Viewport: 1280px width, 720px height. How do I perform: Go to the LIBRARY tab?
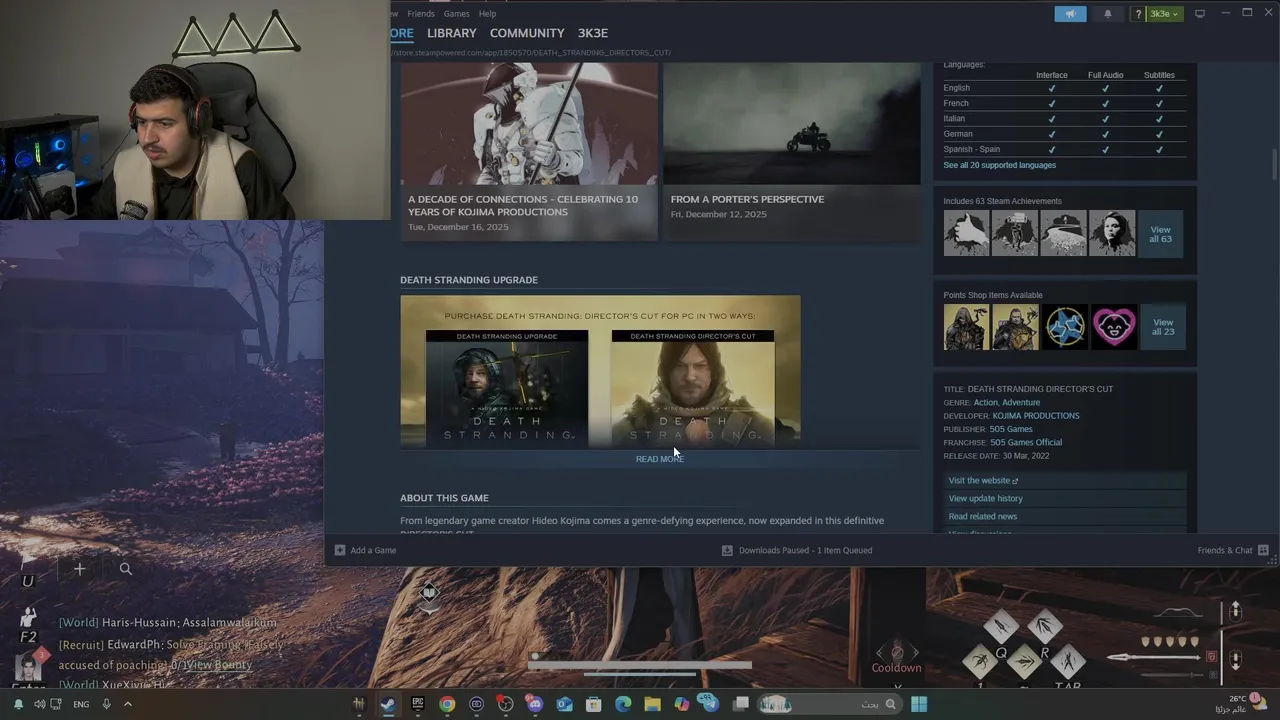[452, 33]
